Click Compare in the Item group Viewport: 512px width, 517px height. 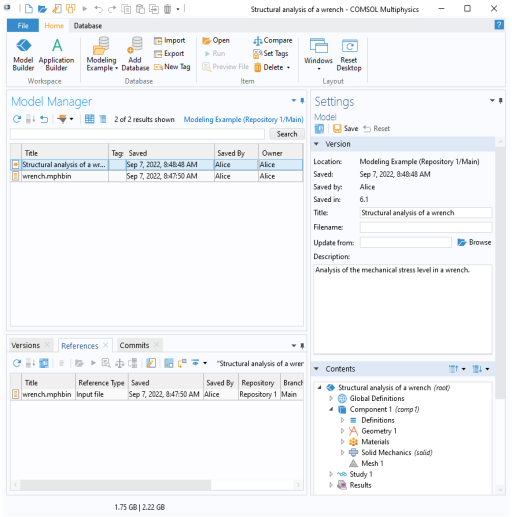point(273,41)
